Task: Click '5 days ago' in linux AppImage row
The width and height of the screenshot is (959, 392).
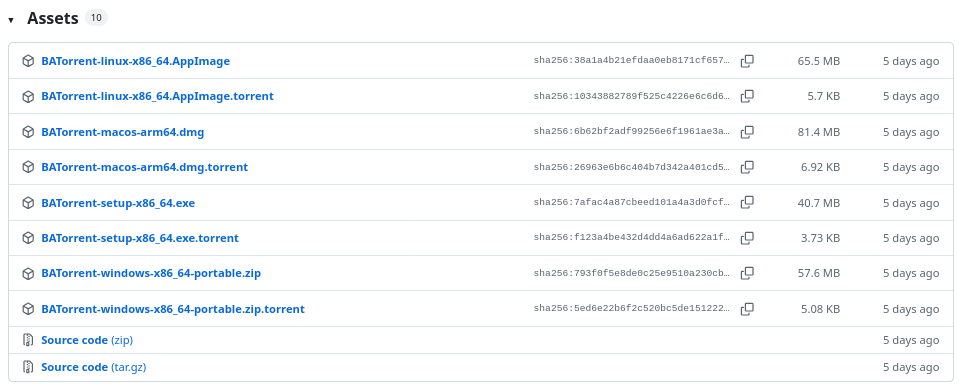Action: click(911, 61)
